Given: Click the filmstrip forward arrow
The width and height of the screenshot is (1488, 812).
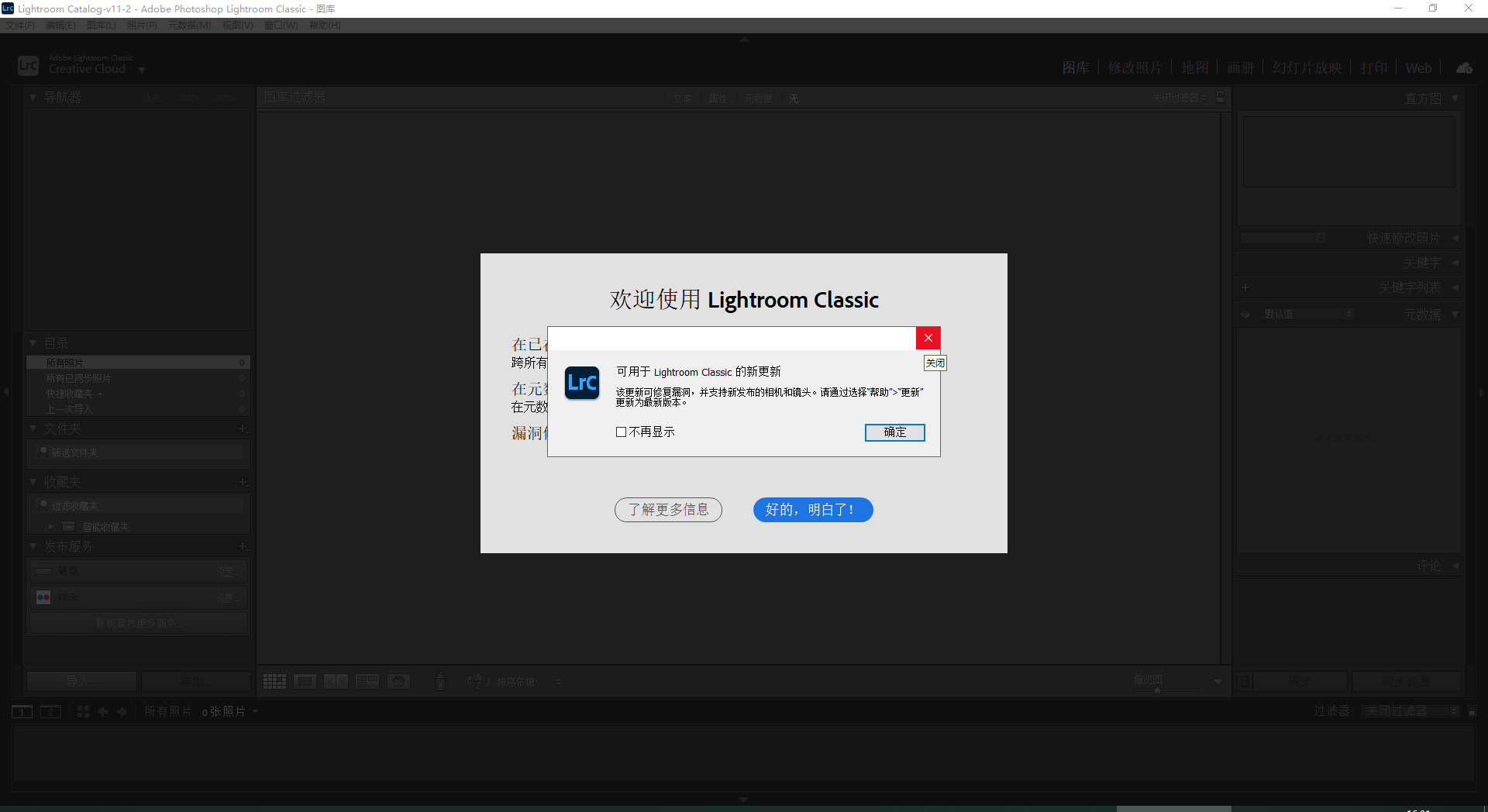Looking at the screenshot, I should tap(122, 711).
